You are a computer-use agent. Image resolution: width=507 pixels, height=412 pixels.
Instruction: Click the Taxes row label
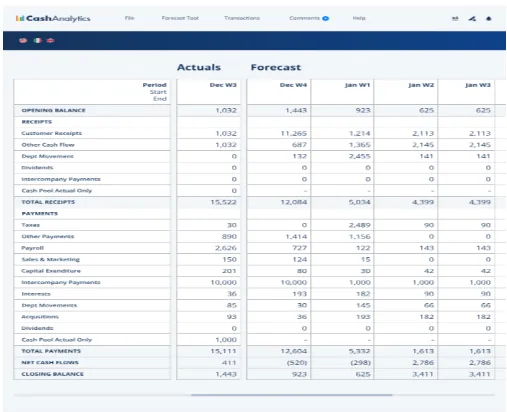click(31, 225)
